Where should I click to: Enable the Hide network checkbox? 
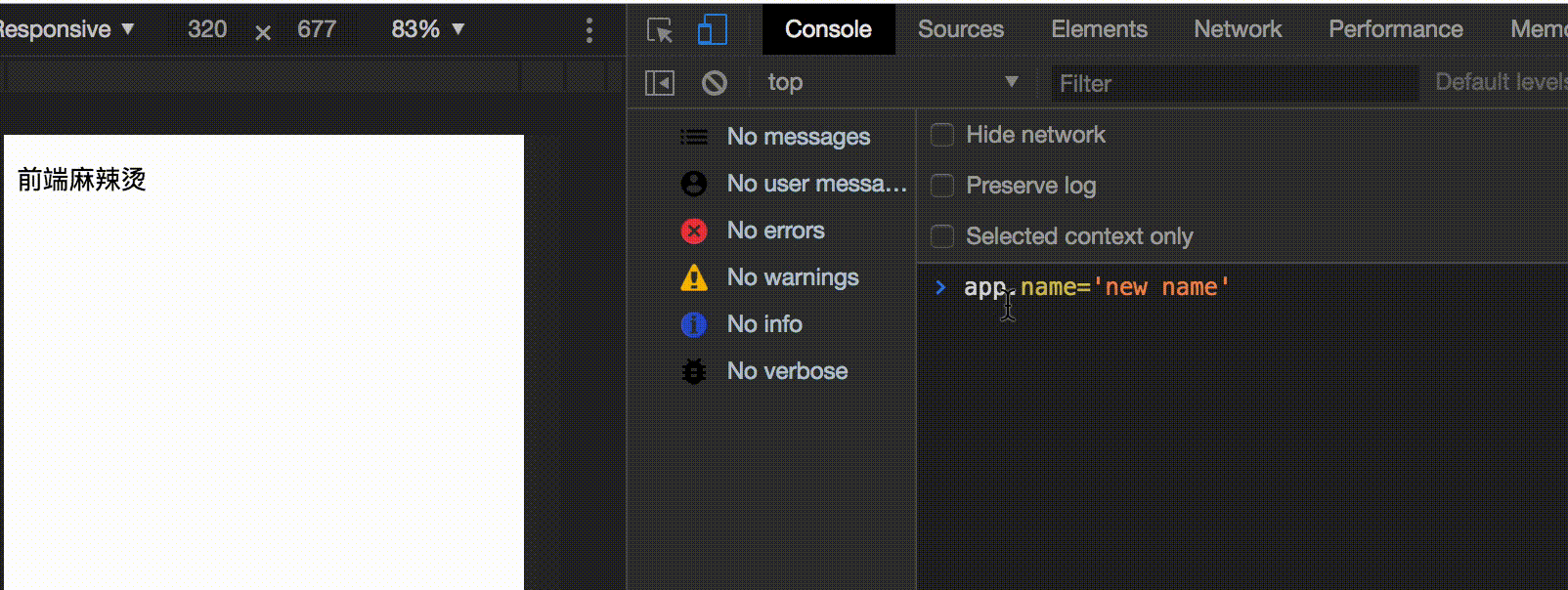pyautogui.click(x=942, y=135)
